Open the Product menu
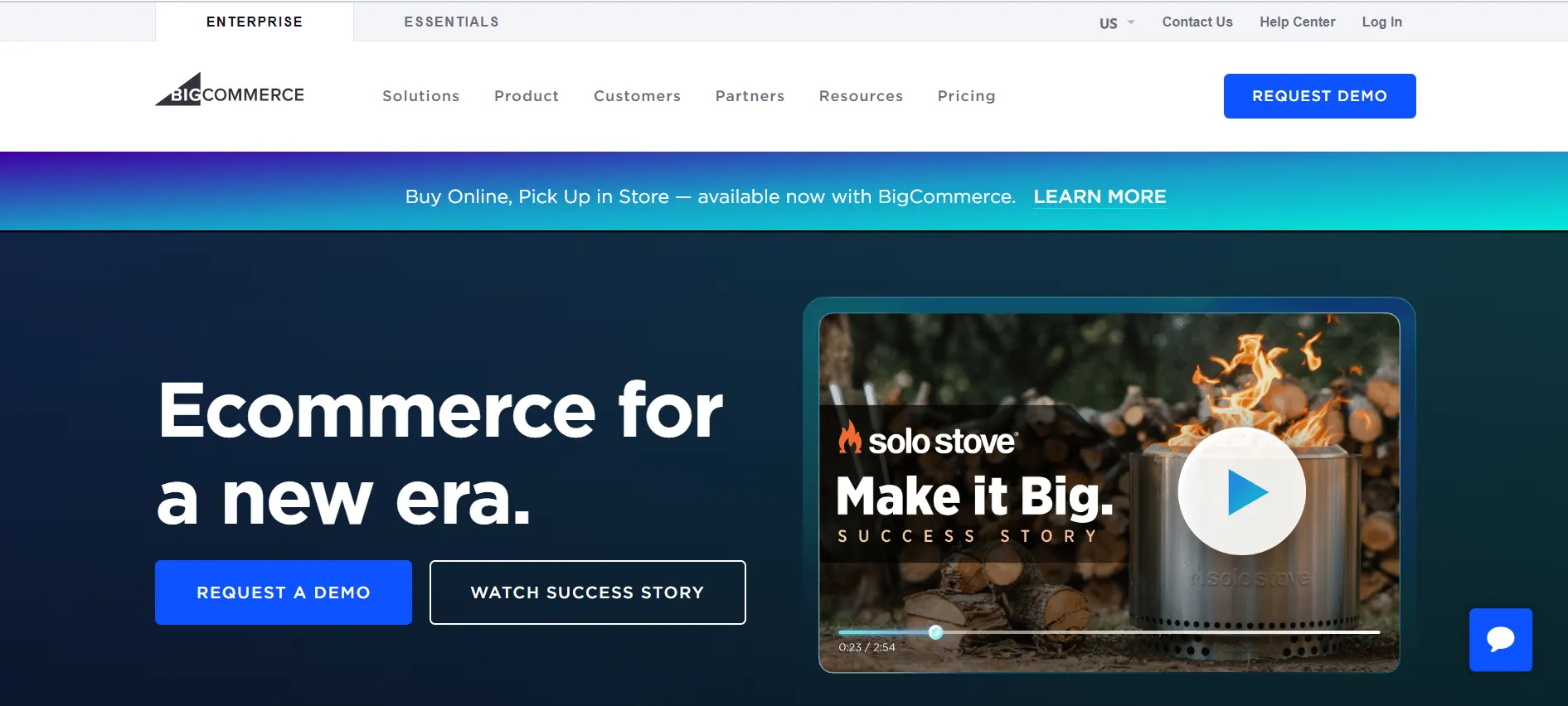Image resolution: width=1568 pixels, height=706 pixels. click(527, 96)
